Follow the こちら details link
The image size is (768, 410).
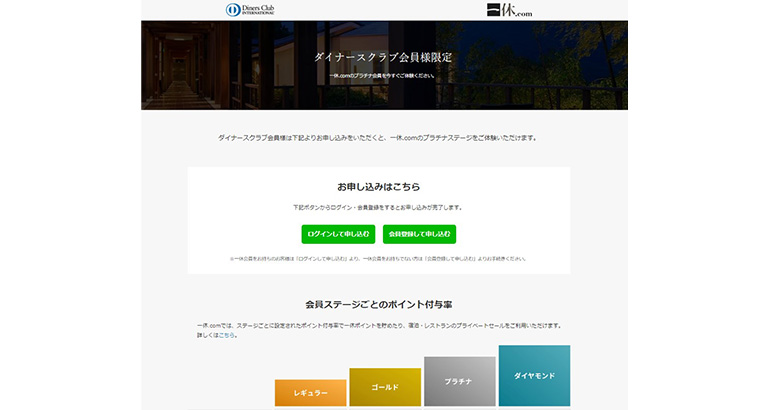click(229, 335)
